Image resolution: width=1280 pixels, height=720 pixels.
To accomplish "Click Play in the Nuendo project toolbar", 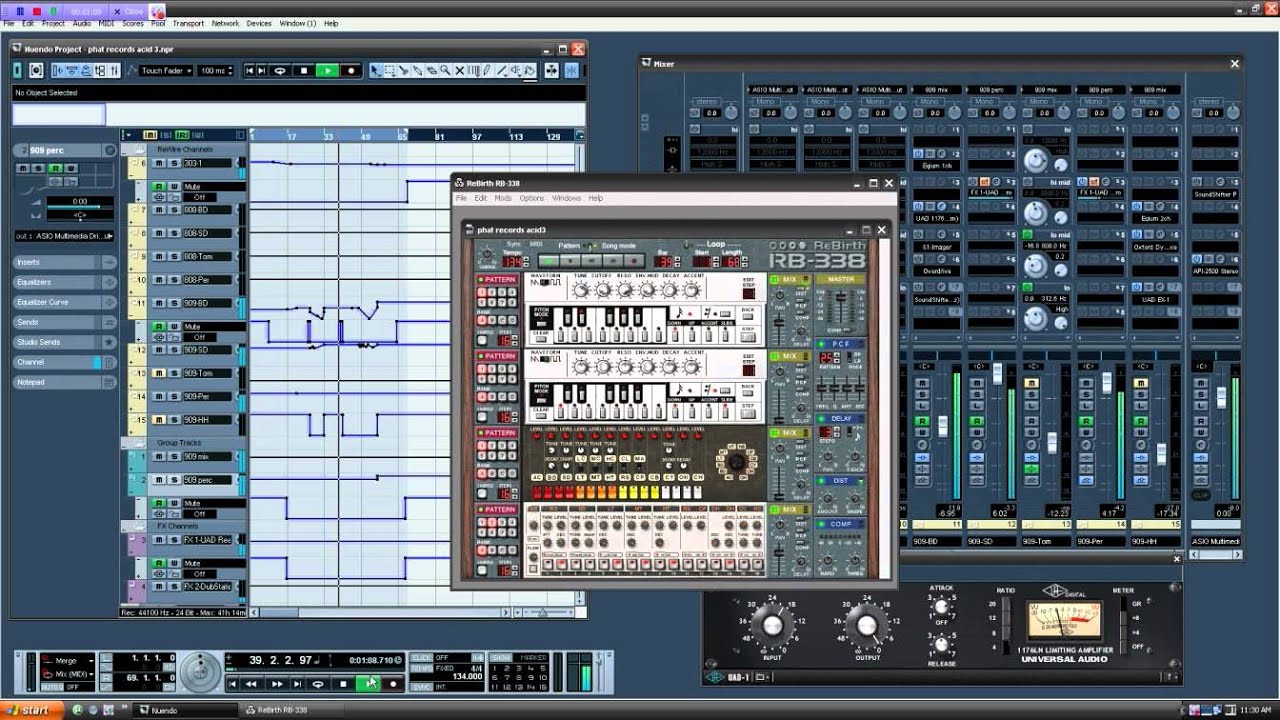I will [x=327, y=71].
